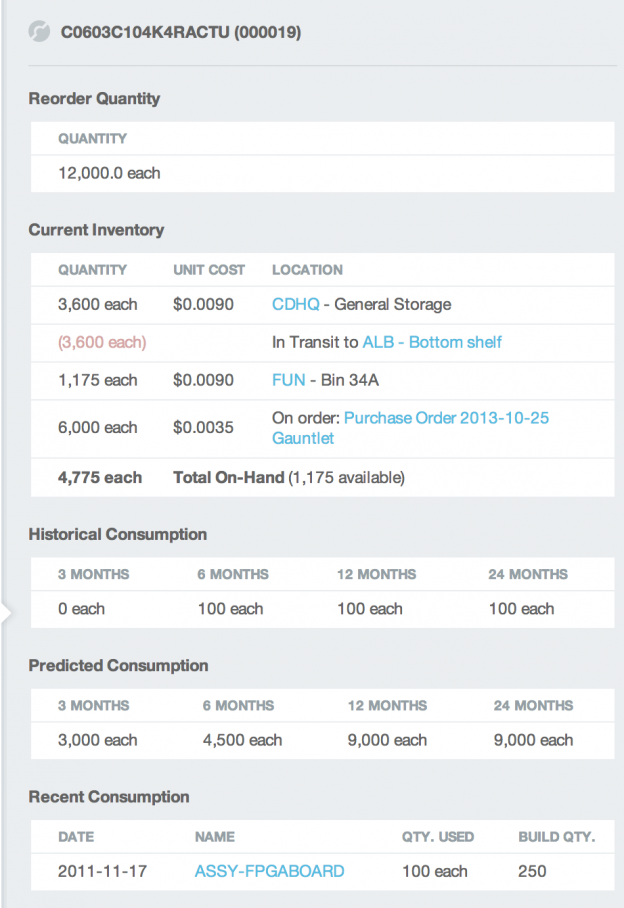Click the Current Inventory section heading
This screenshot has width=624, height=908.
tap(96, 230)
